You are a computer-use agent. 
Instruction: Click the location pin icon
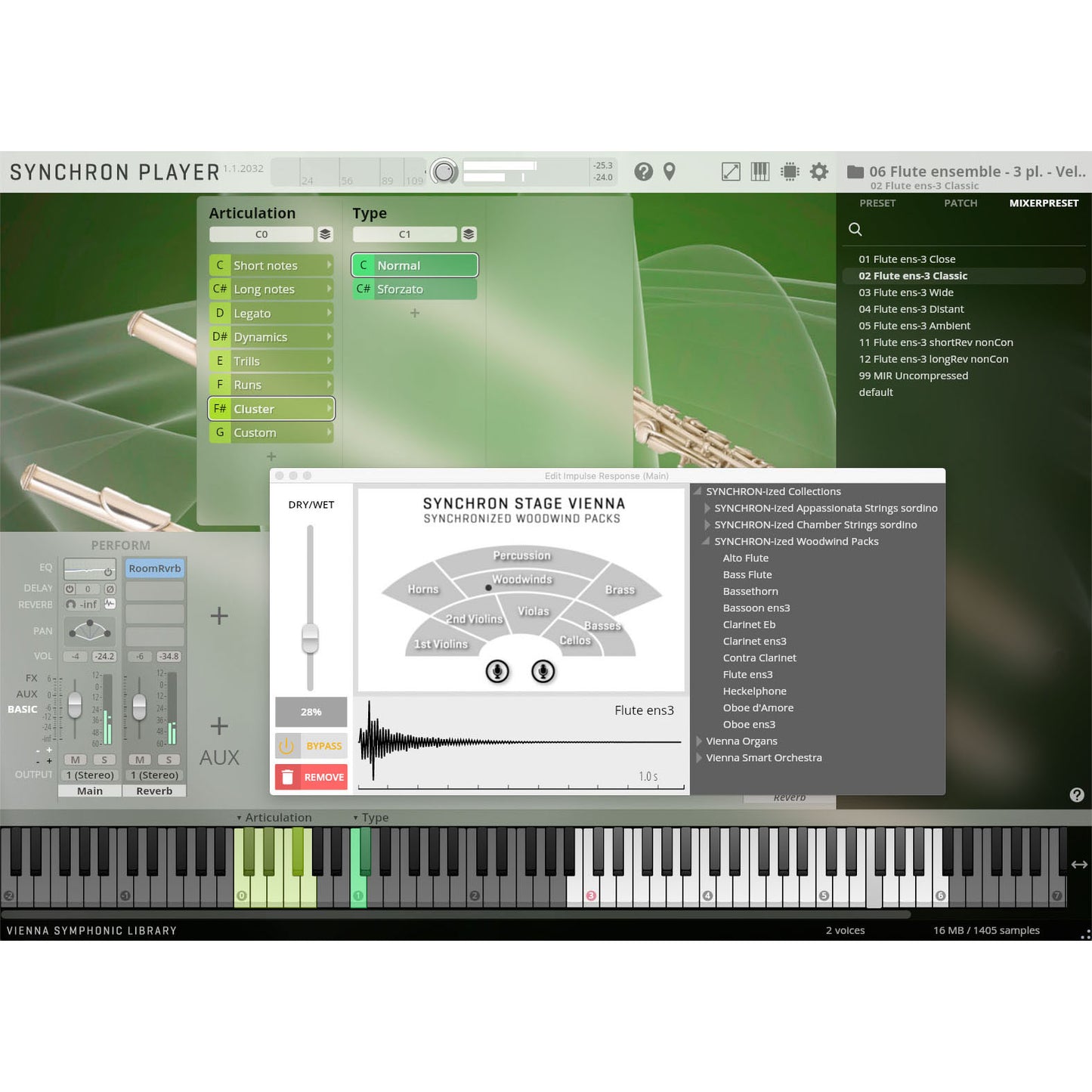[x=669, y=172]
